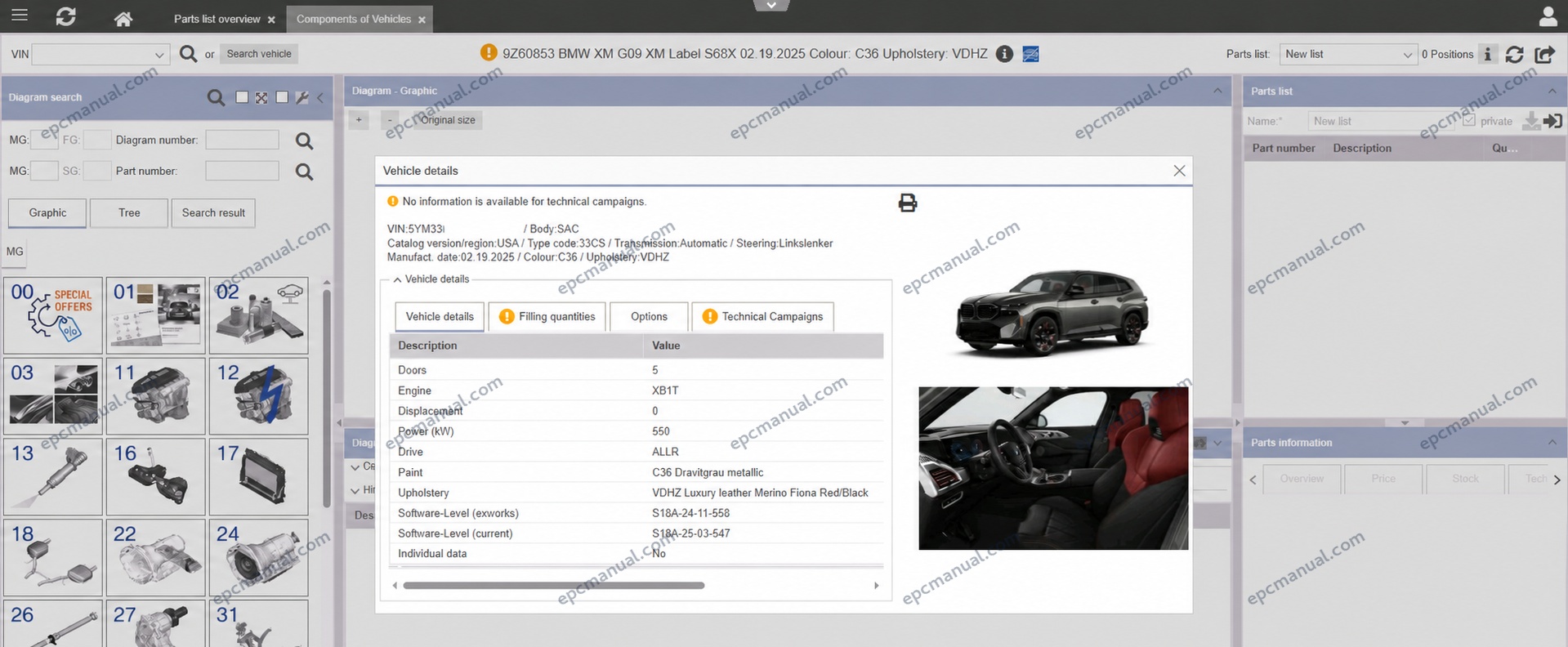
Task: Open the user account icon
Action: click(x=1548, y=16)
